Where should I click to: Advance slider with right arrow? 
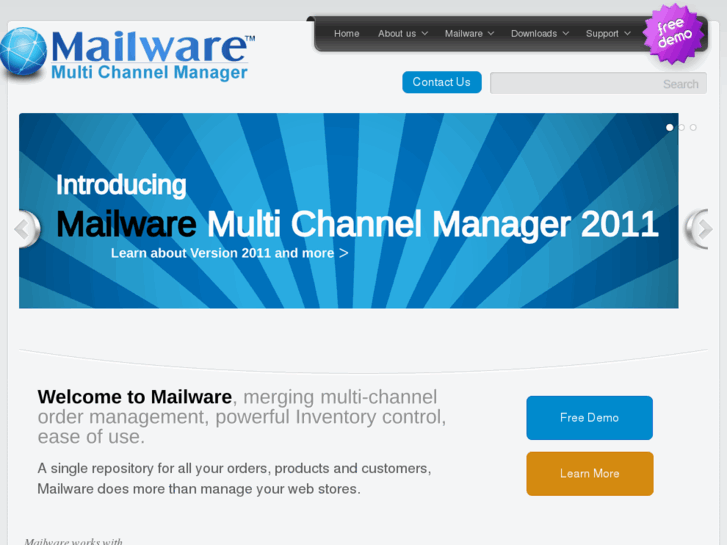tap(699, 229)
